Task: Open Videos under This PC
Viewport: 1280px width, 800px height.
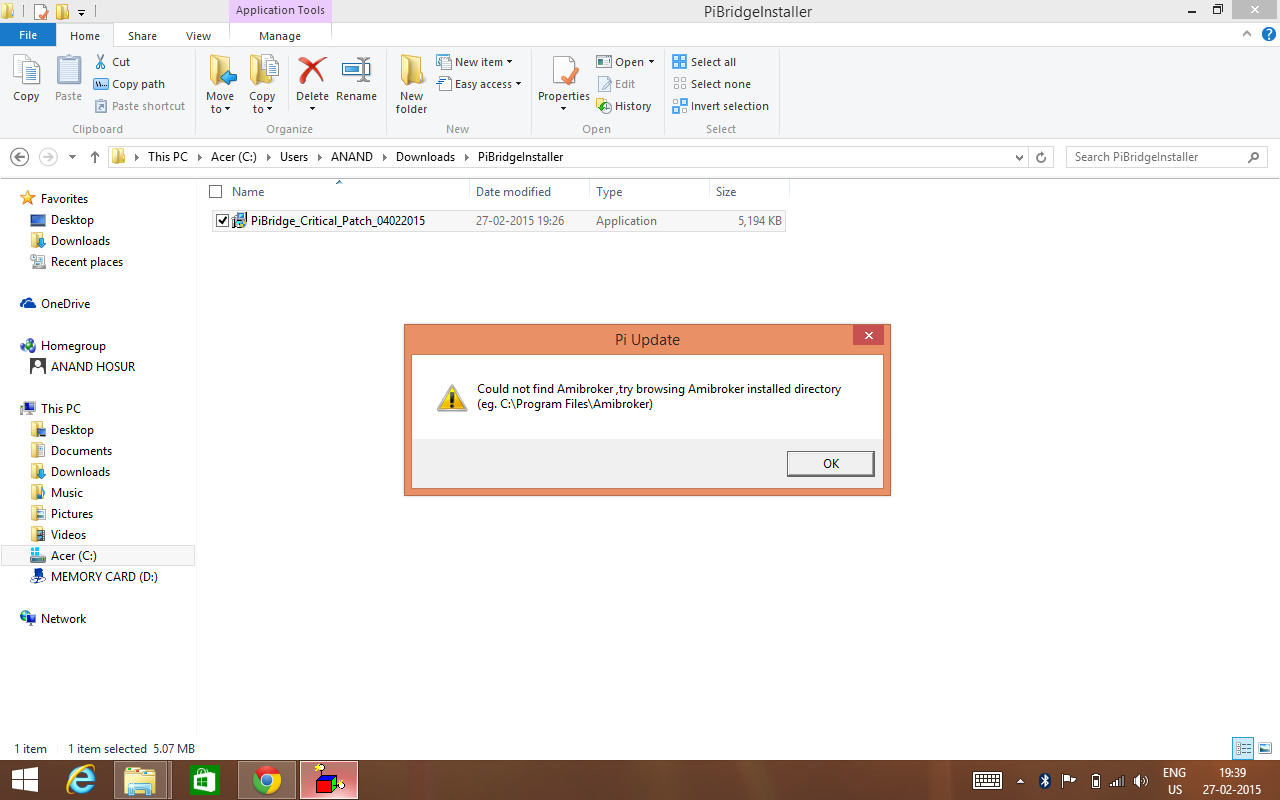Action: pyautogui.click(x=68, y=535)
